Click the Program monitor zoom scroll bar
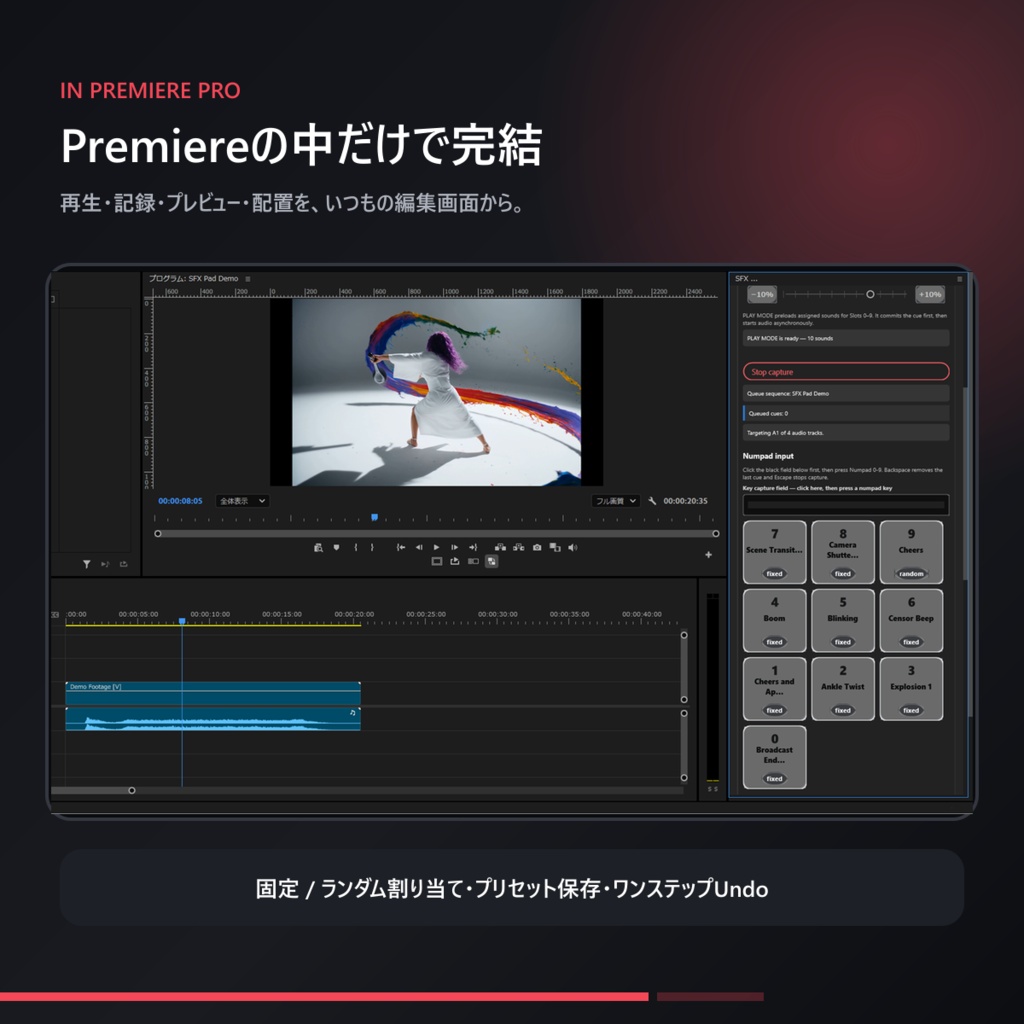The height and width of the screenshot is (1024, 1024). click(436, 534)
